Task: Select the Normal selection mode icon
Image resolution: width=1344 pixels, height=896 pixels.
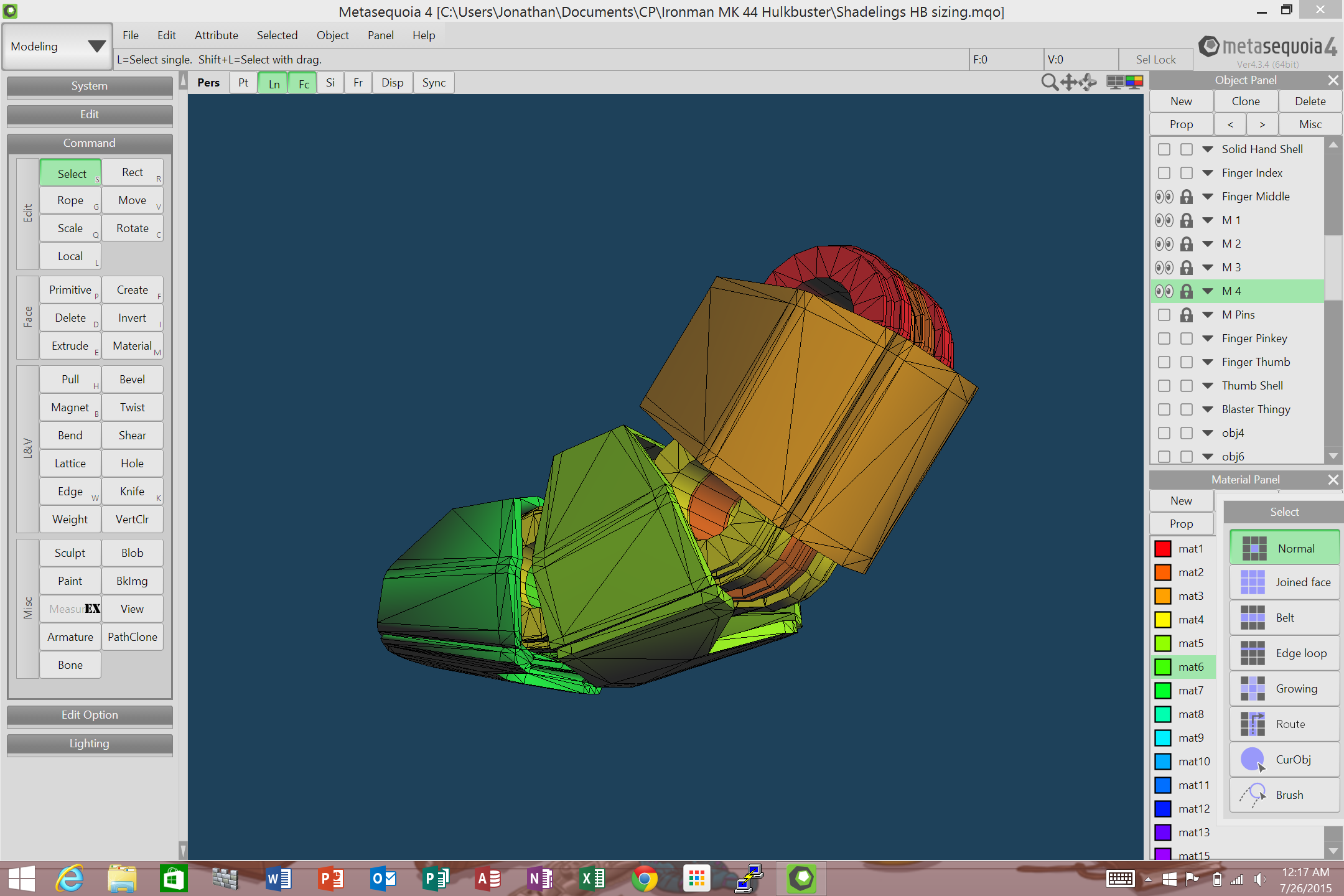Action: coord(1254,548)
